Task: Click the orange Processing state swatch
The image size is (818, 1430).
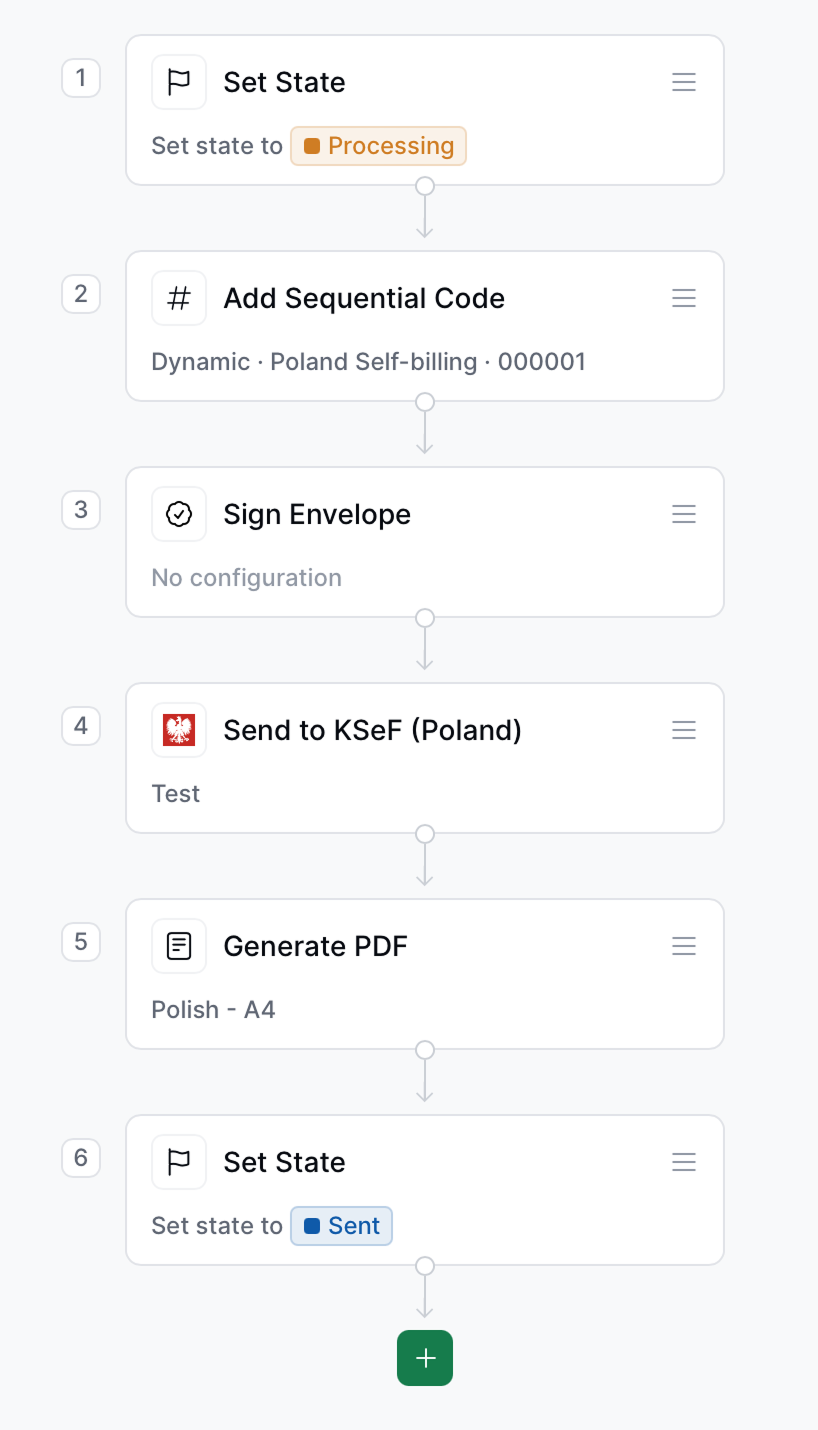Action: [312, 145]
